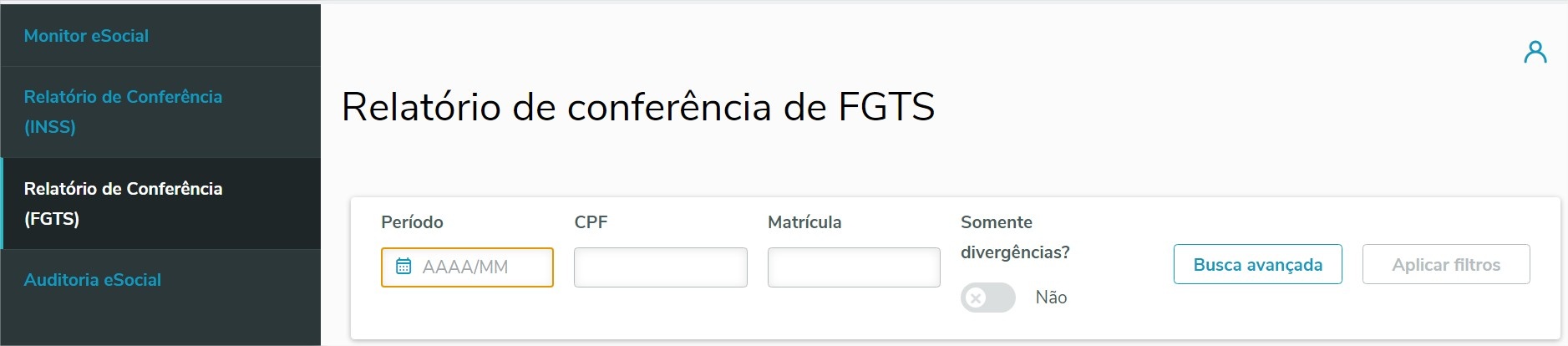Select Relatório de Conferência (FGTS) menu item
Viewport: 1568px width, 346px height.
click(123, 204)
